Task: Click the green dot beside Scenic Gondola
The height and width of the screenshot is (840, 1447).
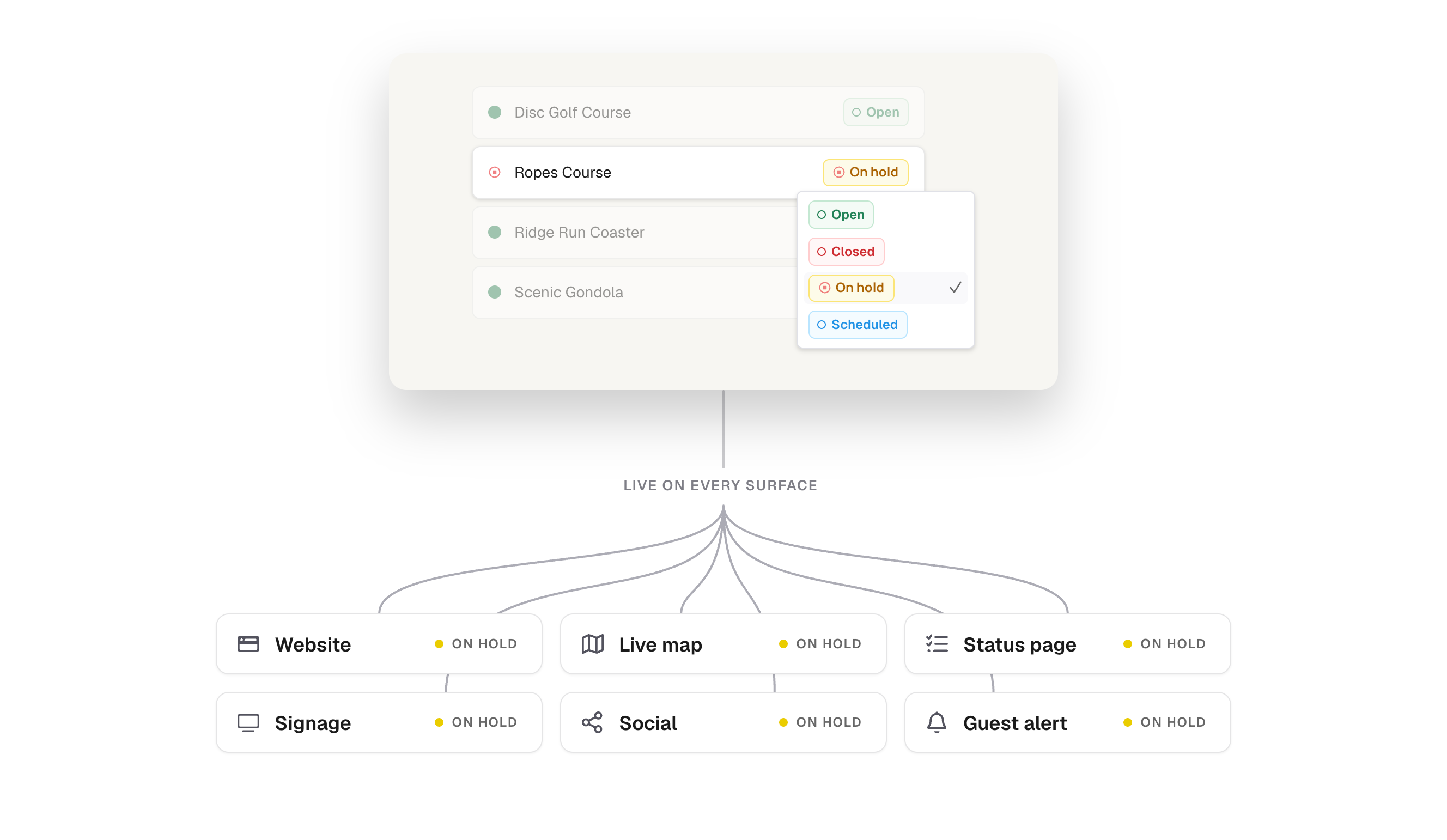Action: pyautogui.click(x=494, y=292)
